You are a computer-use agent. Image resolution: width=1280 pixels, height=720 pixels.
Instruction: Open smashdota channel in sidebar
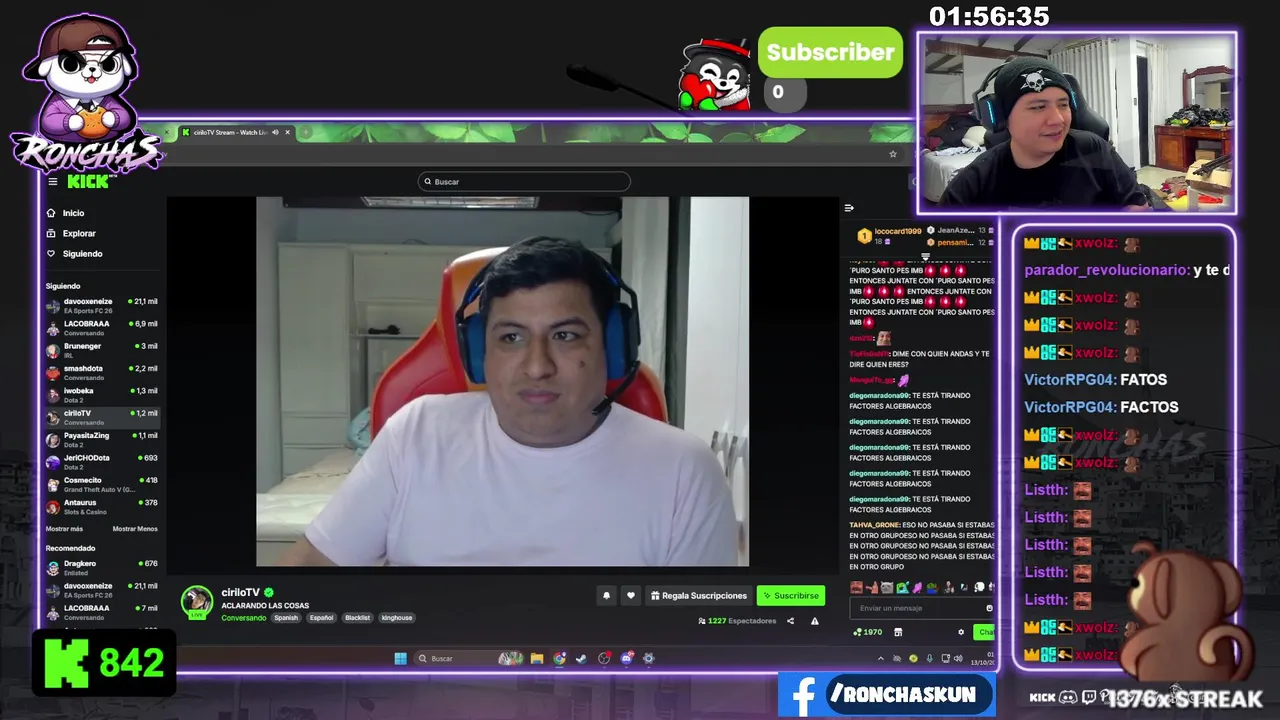point(102,372)
